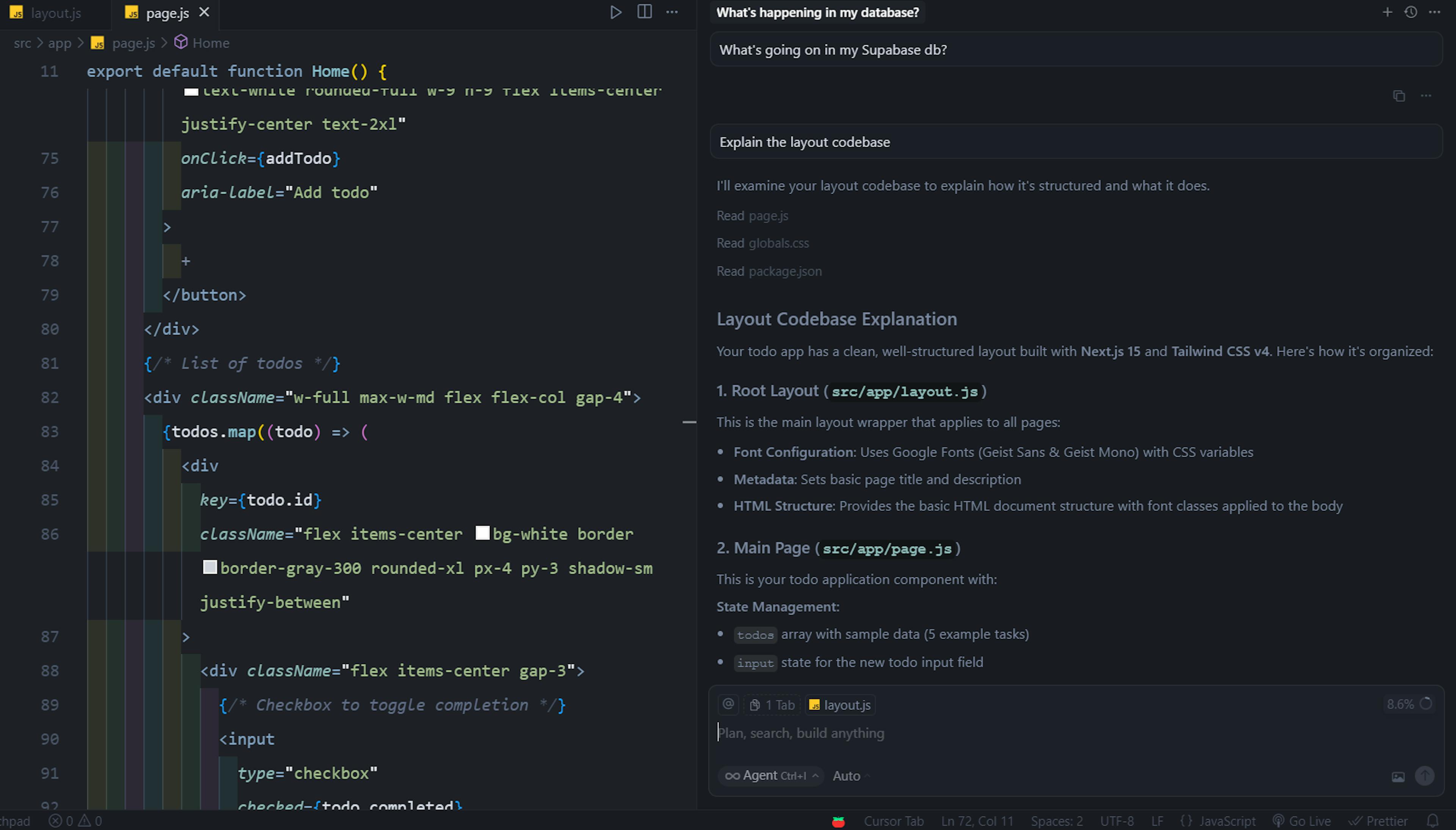Start a new chat with the plus icon
The height and width of the screenshot is (830, 1456).
(1387, 12)
